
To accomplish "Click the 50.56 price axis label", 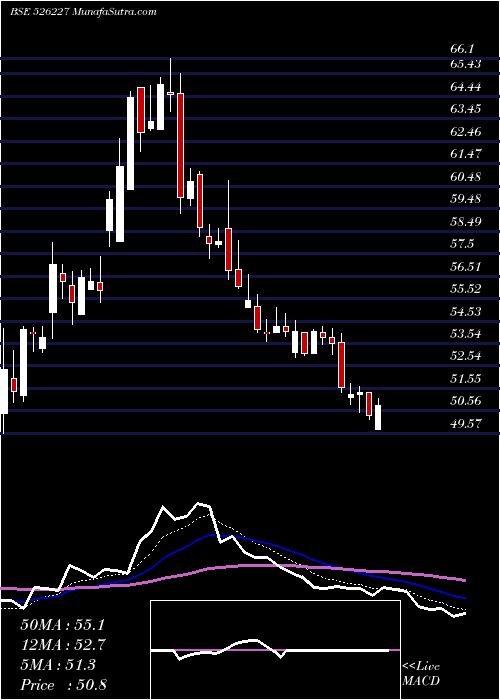I will [x=466, y=401].
